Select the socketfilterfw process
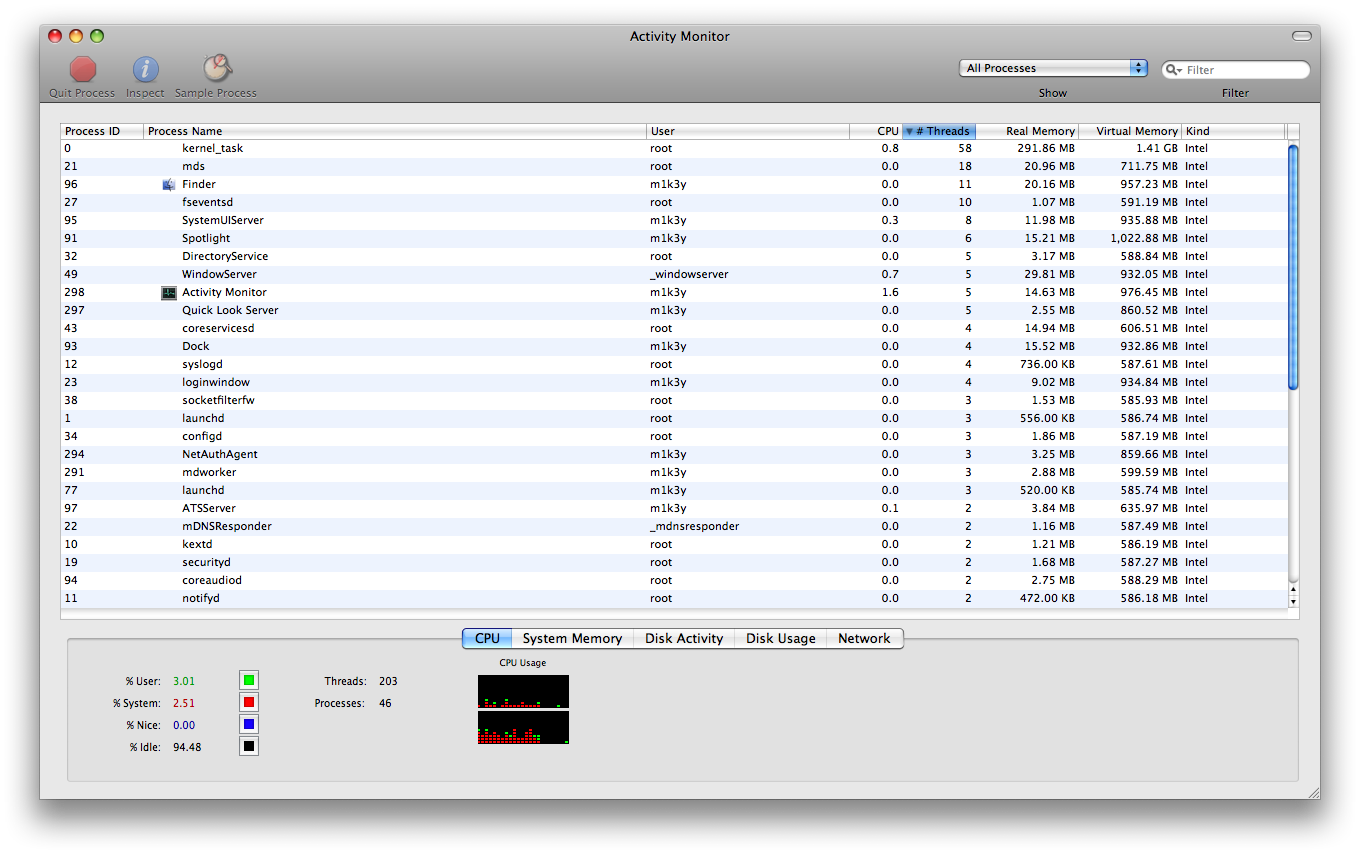This screenshot has height=854, width=1360. click(x=674, y=400)
